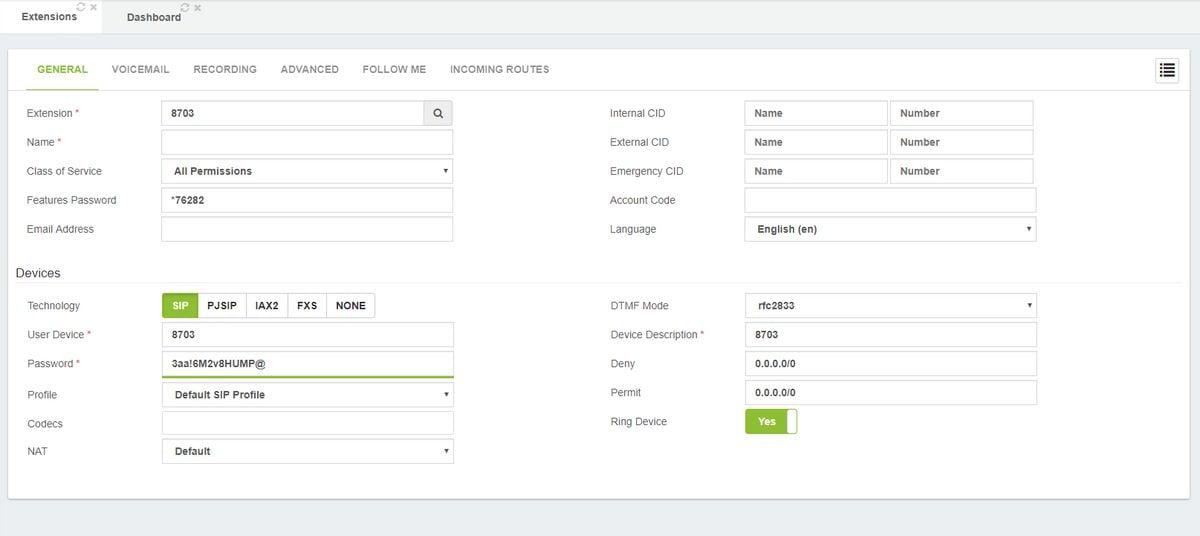Screen dimensions: 1200x536
Task: Click the Devices section heading
Action: coord(38,273)
